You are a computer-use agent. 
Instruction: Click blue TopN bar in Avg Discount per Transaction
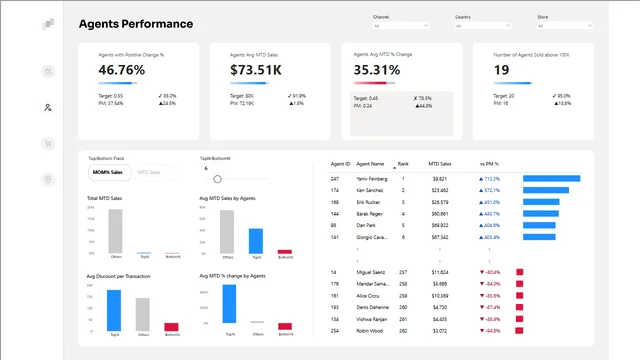coord(114,310)
